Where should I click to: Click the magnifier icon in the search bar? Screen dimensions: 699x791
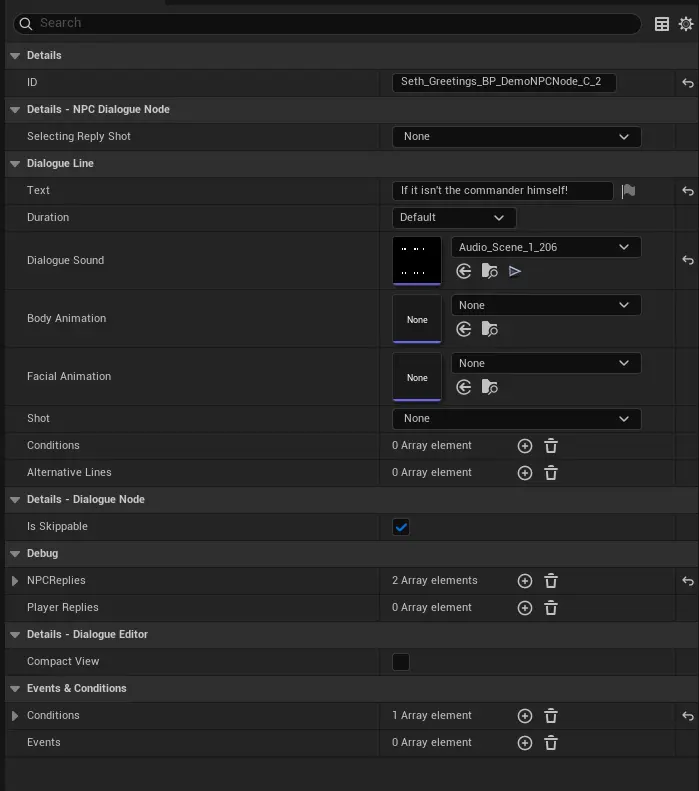tap(26, 24)
